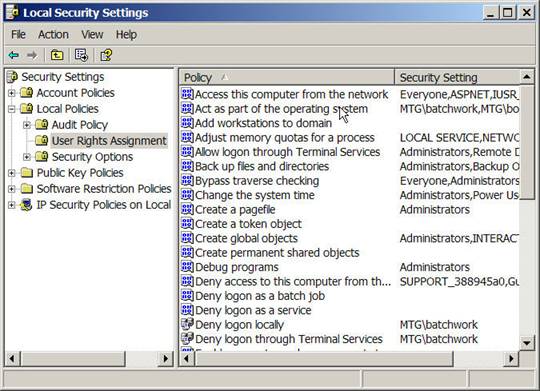Click the policy list scroll down arrow
Image resolution: width=540 pixels, height=391 pixels.
[x=527, y=343]
